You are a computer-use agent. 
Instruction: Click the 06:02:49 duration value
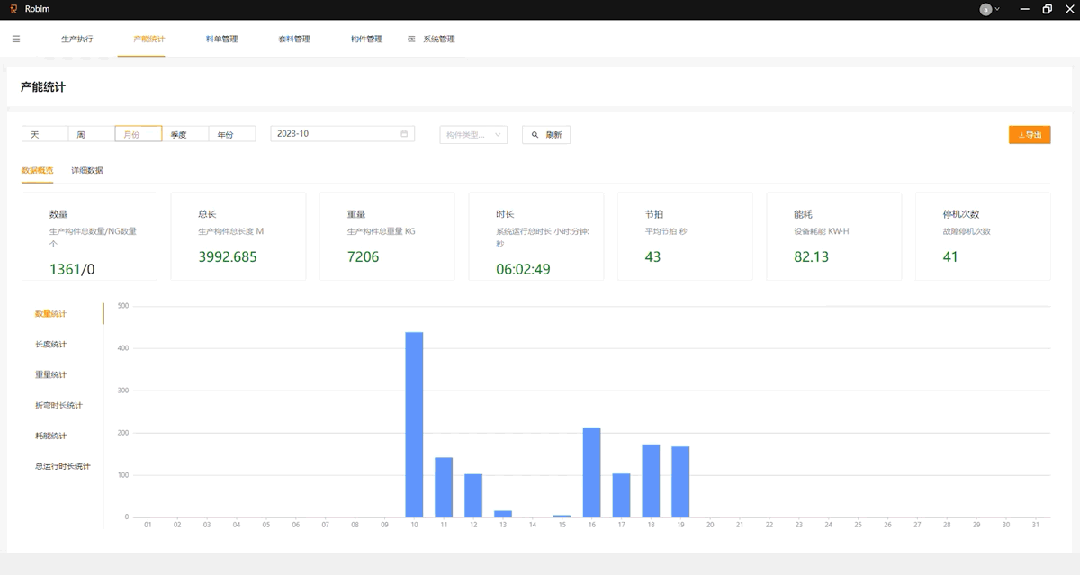tap(523, 269)
